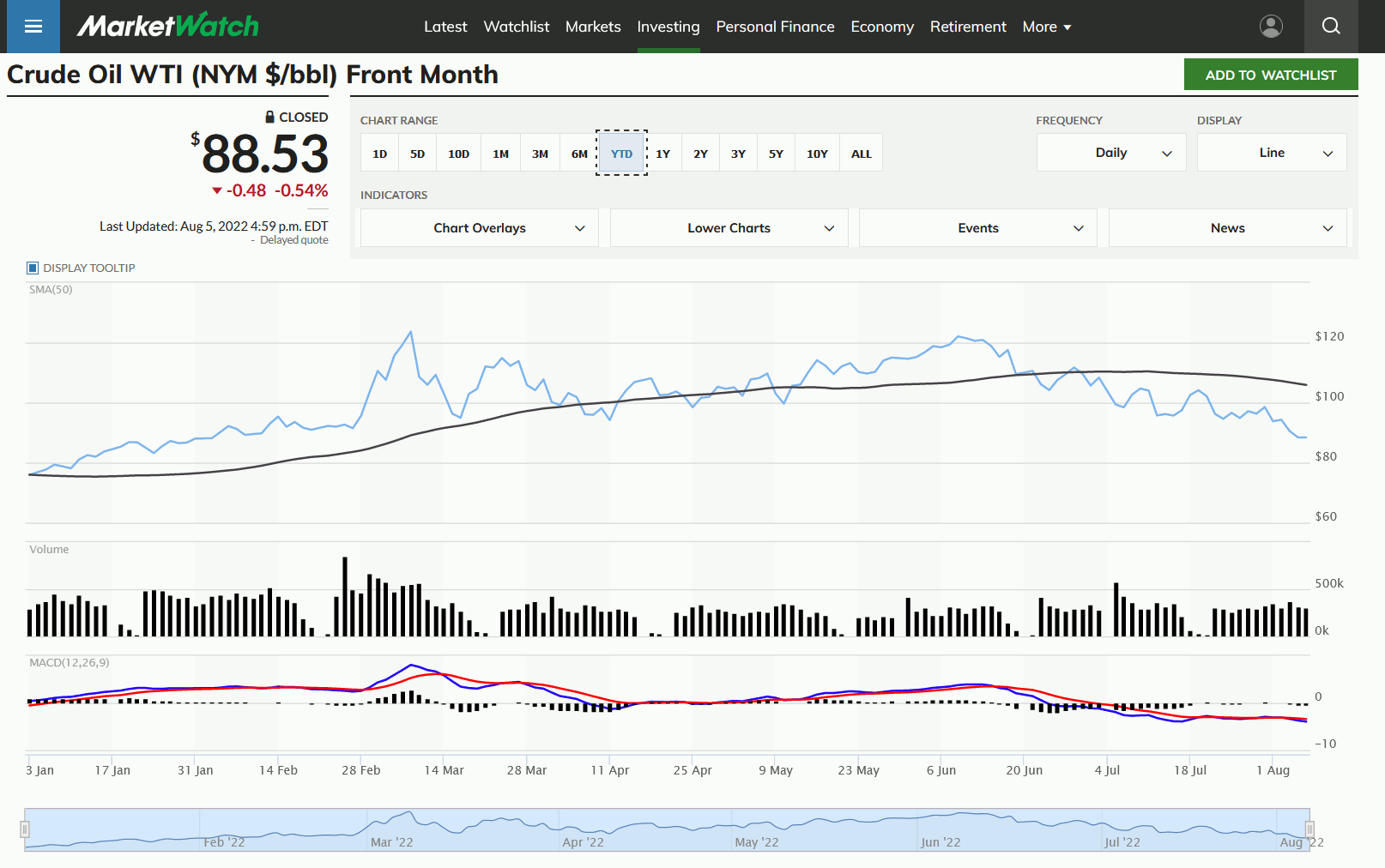Click the left handle of range slider
This screenshot has width=1385, height=868.
click(25, 829)
